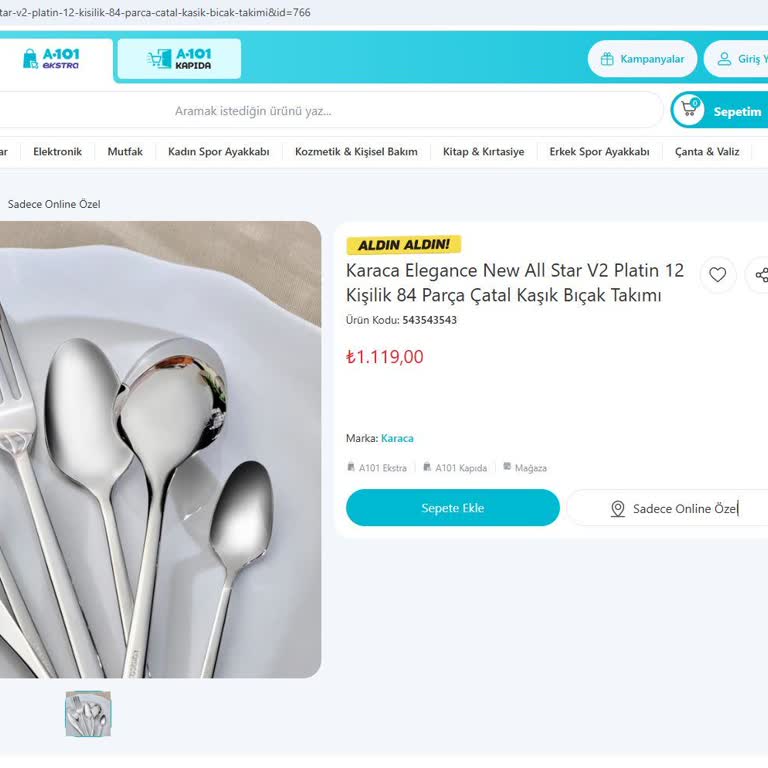
Task: Click the heart favorite icon
Action: [x=717, y=275]
